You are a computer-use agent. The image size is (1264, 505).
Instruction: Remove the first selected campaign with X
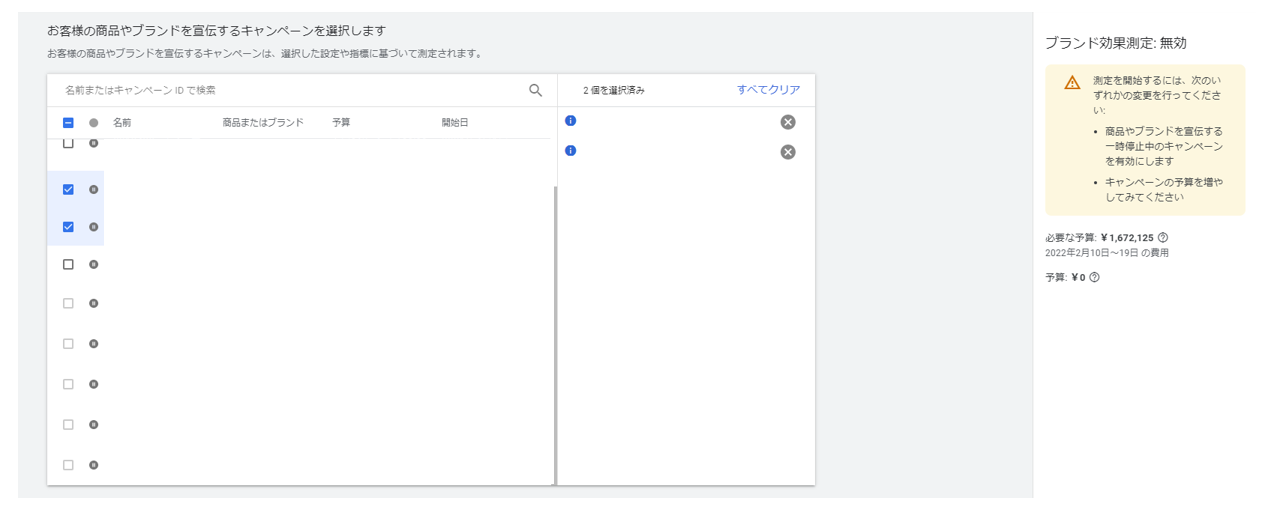[x=788, y=122]
